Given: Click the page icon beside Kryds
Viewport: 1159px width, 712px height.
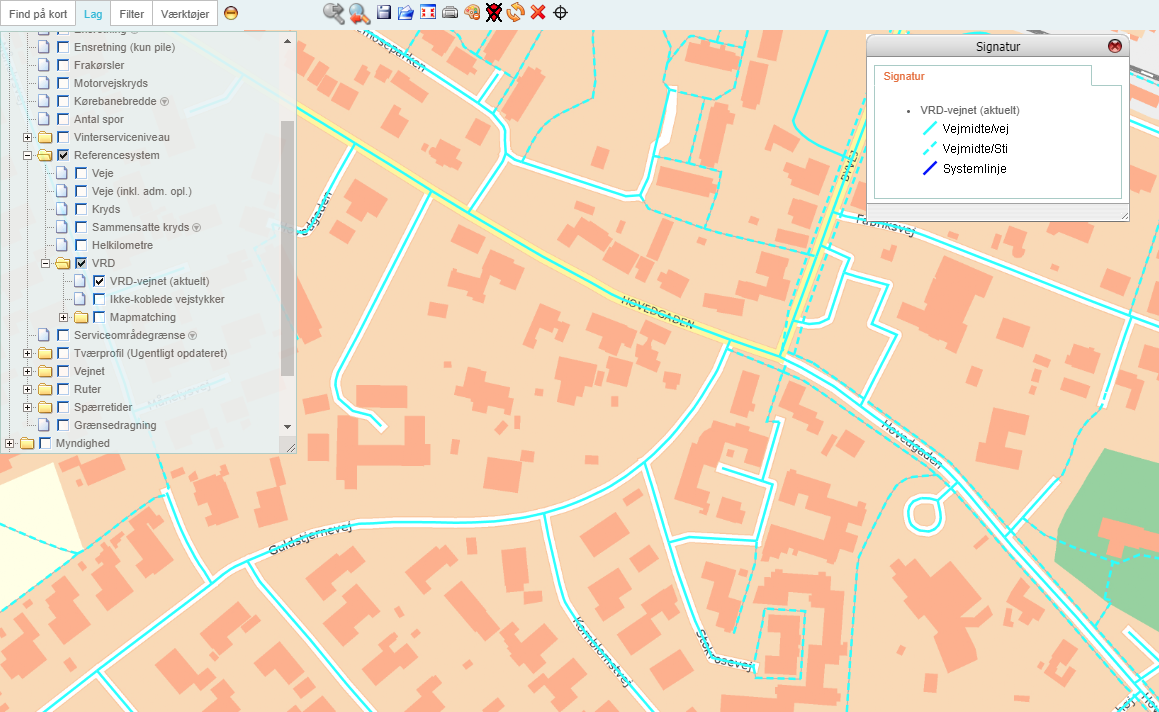Looking at the screenshot, I should point(62,209).
